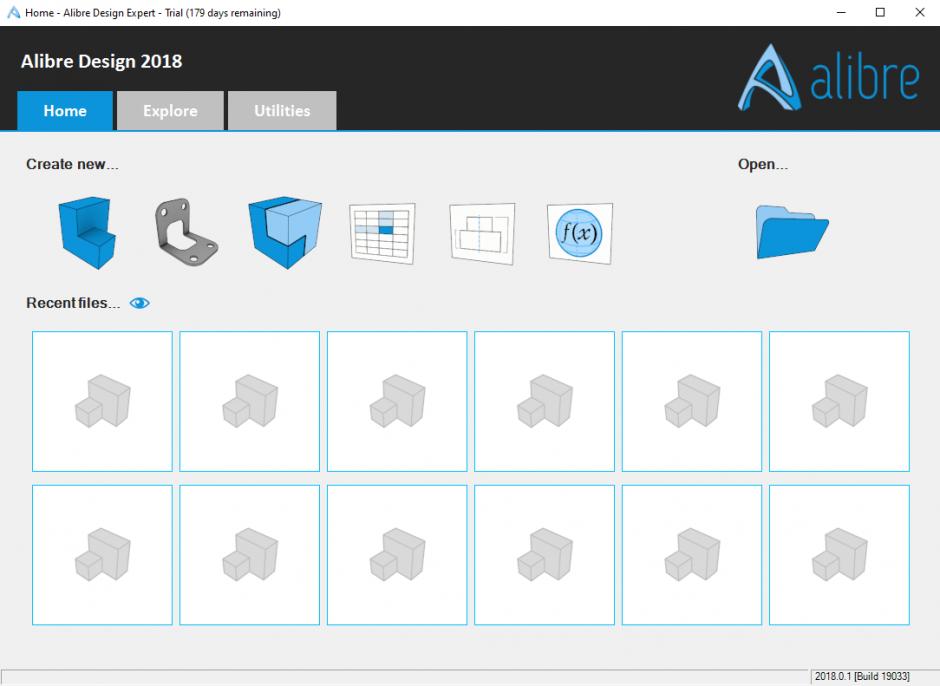940x686 pixels.
Task: Open third recent file thumbnail in bottom row
Action: pos(397,555)
